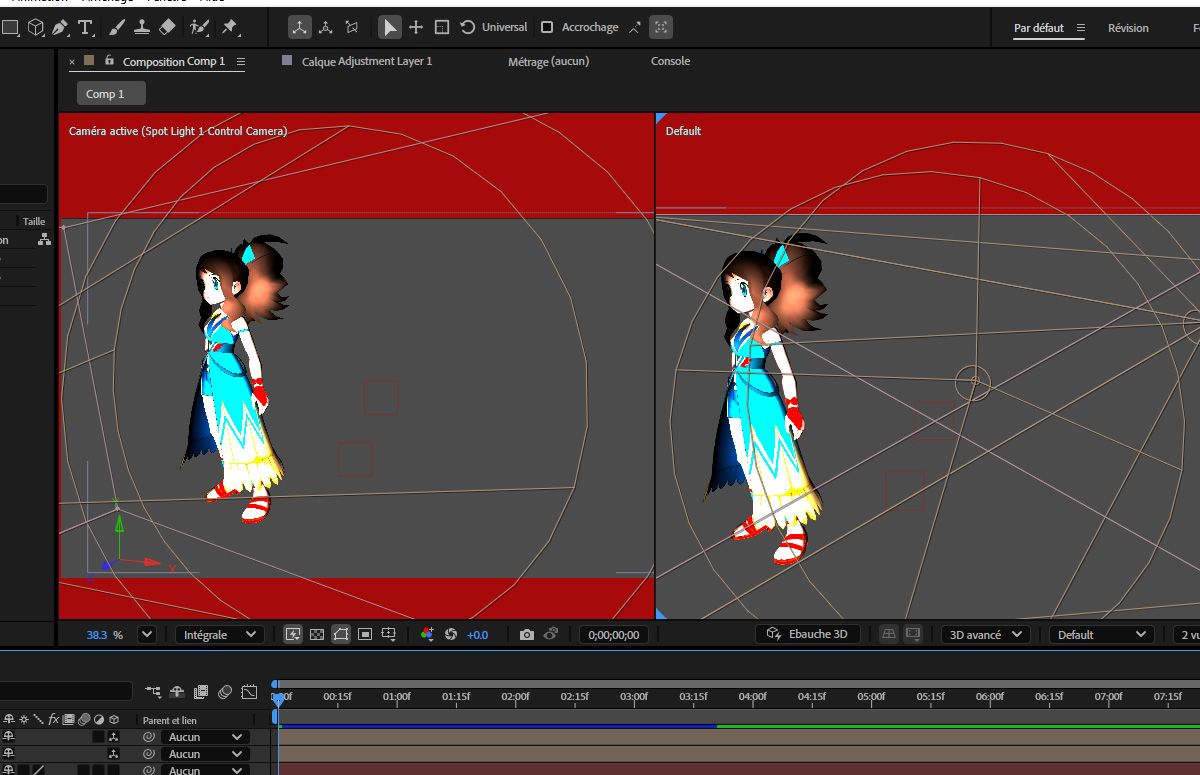Screen dimensions: 1200x775
Task: Select the Text tool
Action: [85, 27]
